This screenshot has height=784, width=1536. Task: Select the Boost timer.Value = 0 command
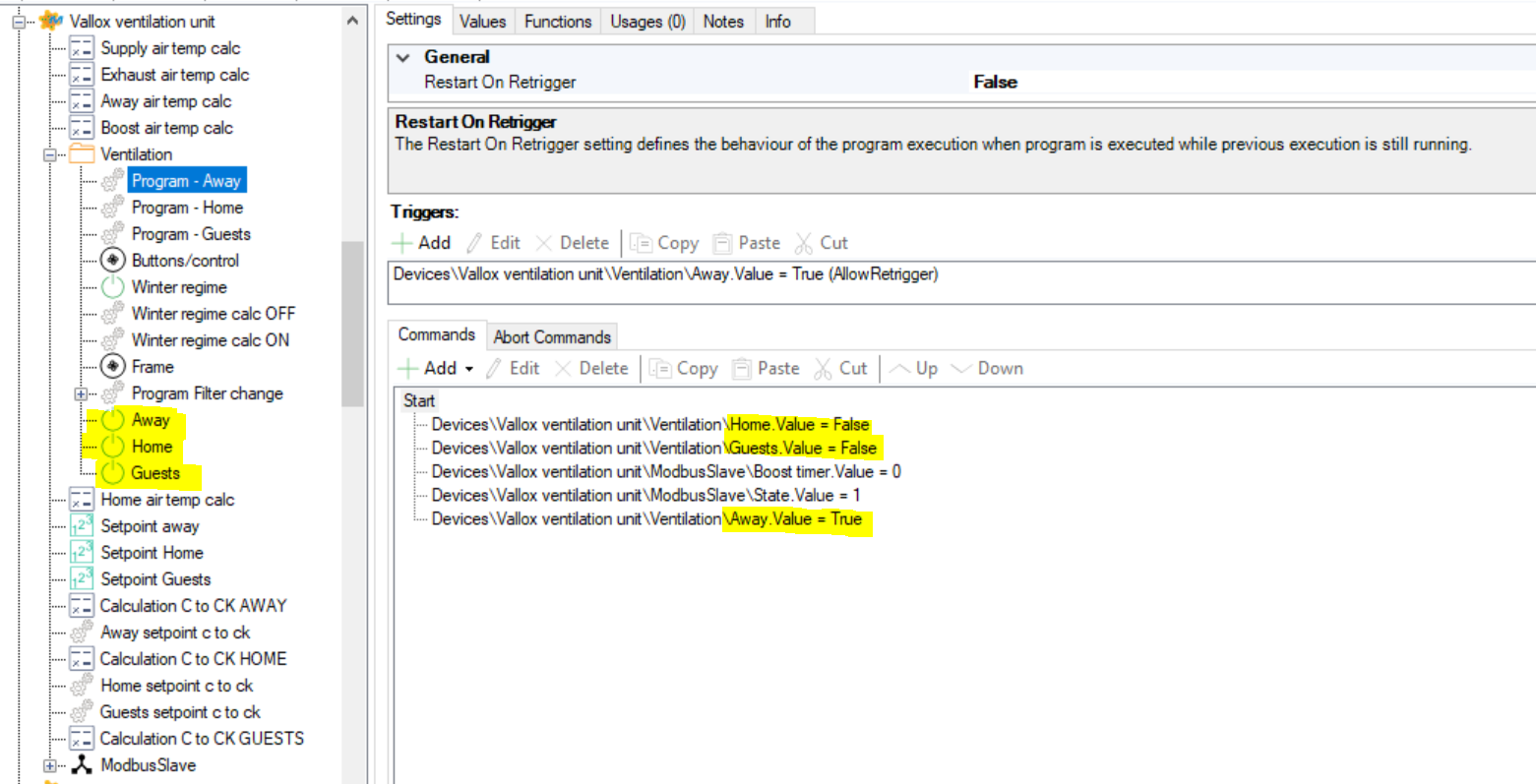click(x=665, y=471)
